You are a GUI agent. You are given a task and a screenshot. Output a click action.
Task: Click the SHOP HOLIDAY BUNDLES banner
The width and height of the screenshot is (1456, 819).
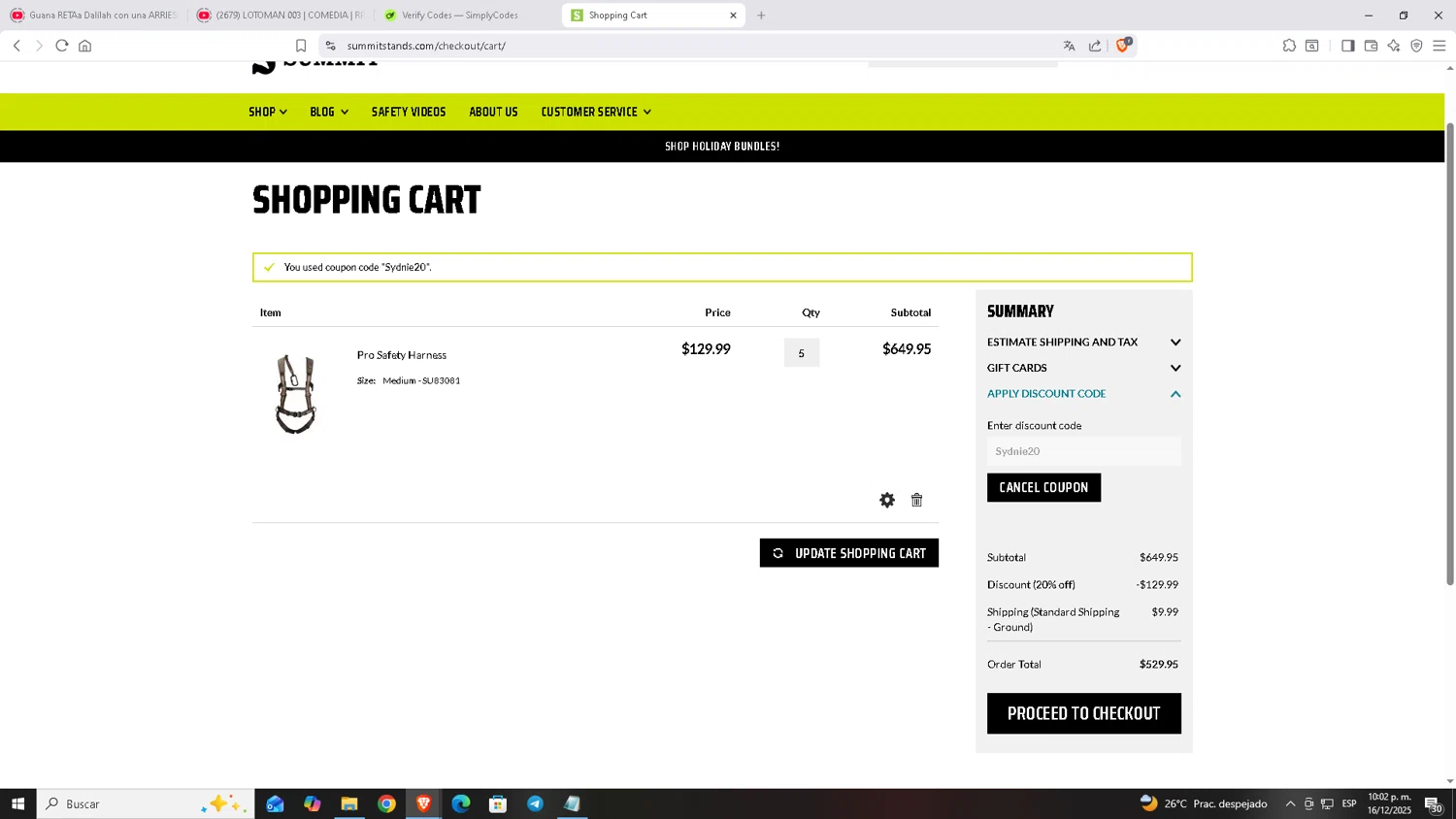pyautogui.click(x=722, y=147)
